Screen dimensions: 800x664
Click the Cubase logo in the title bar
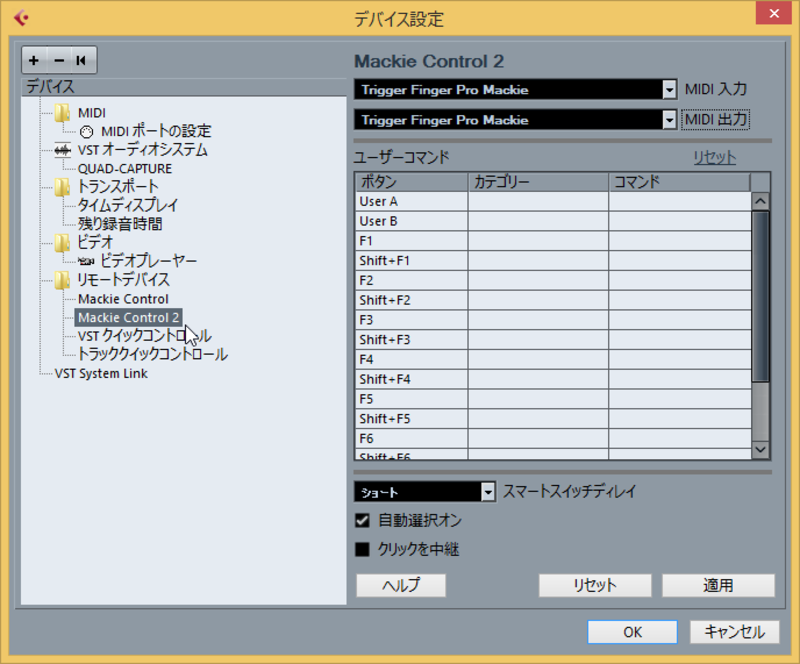pos(21,18)
